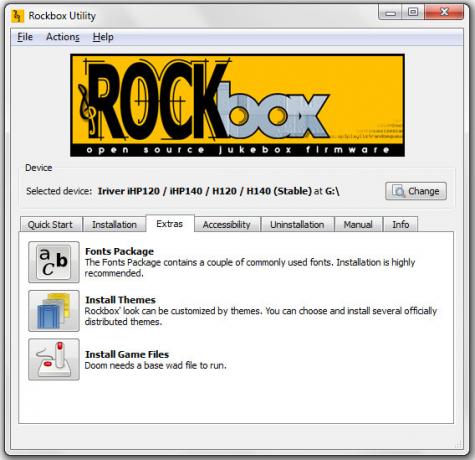Click the Rockbox Utility title bar icon
This screenshot has width=475, height=460.
click(17, 16)
